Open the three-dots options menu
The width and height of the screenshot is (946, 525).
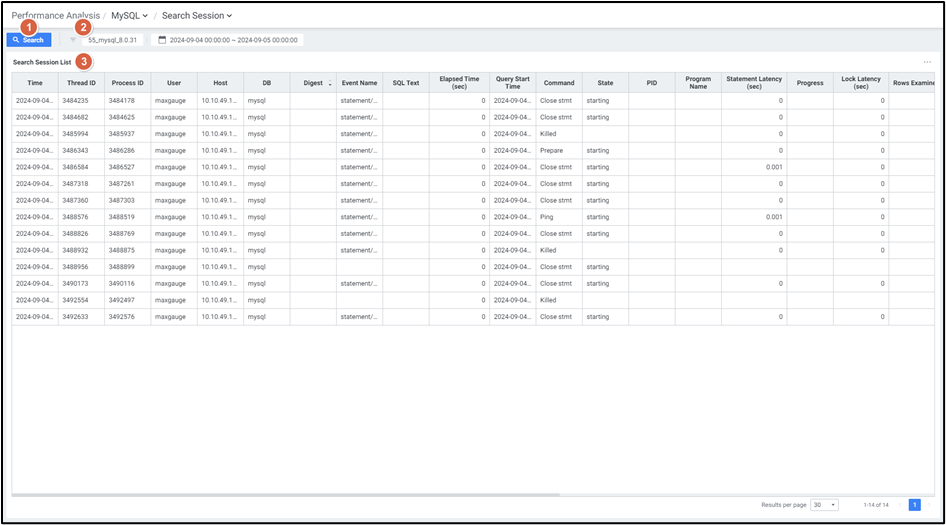coord(927,62)
